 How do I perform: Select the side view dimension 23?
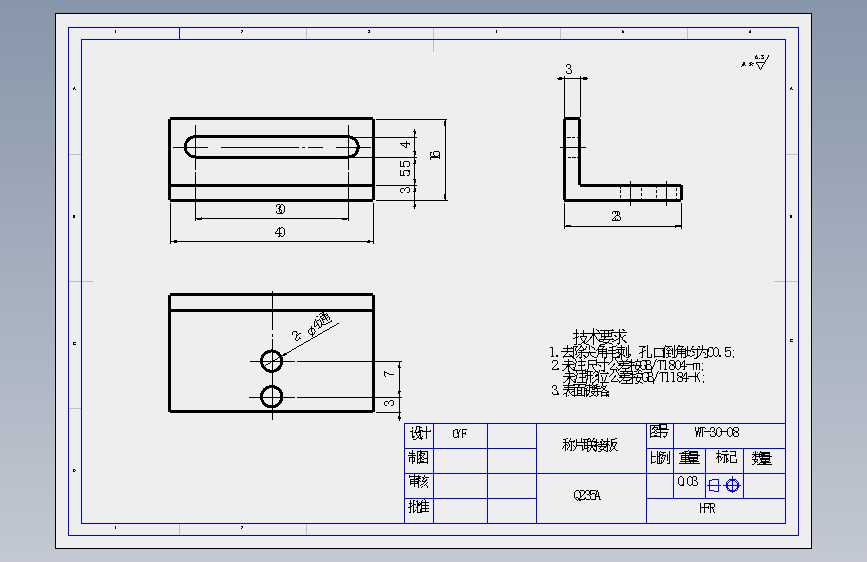click(x=616, y=217)
